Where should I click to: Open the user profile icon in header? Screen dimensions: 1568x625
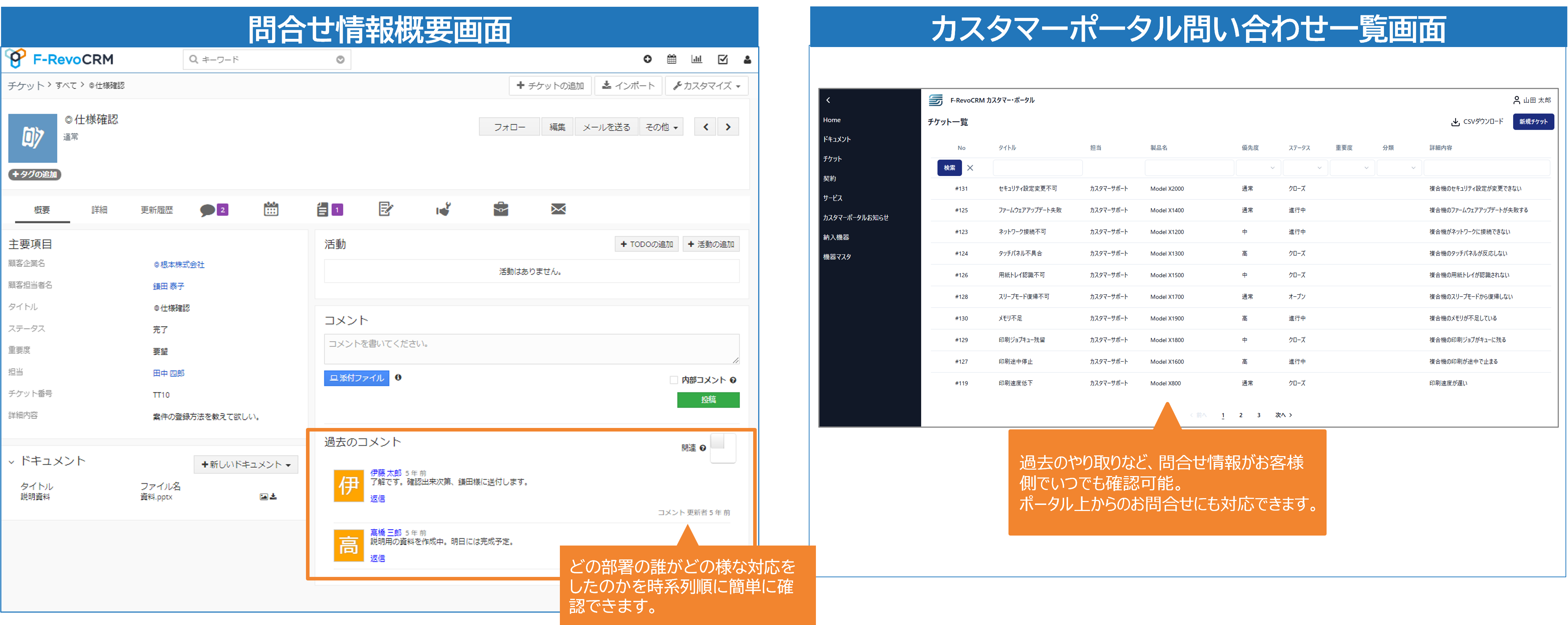[747, 60]
